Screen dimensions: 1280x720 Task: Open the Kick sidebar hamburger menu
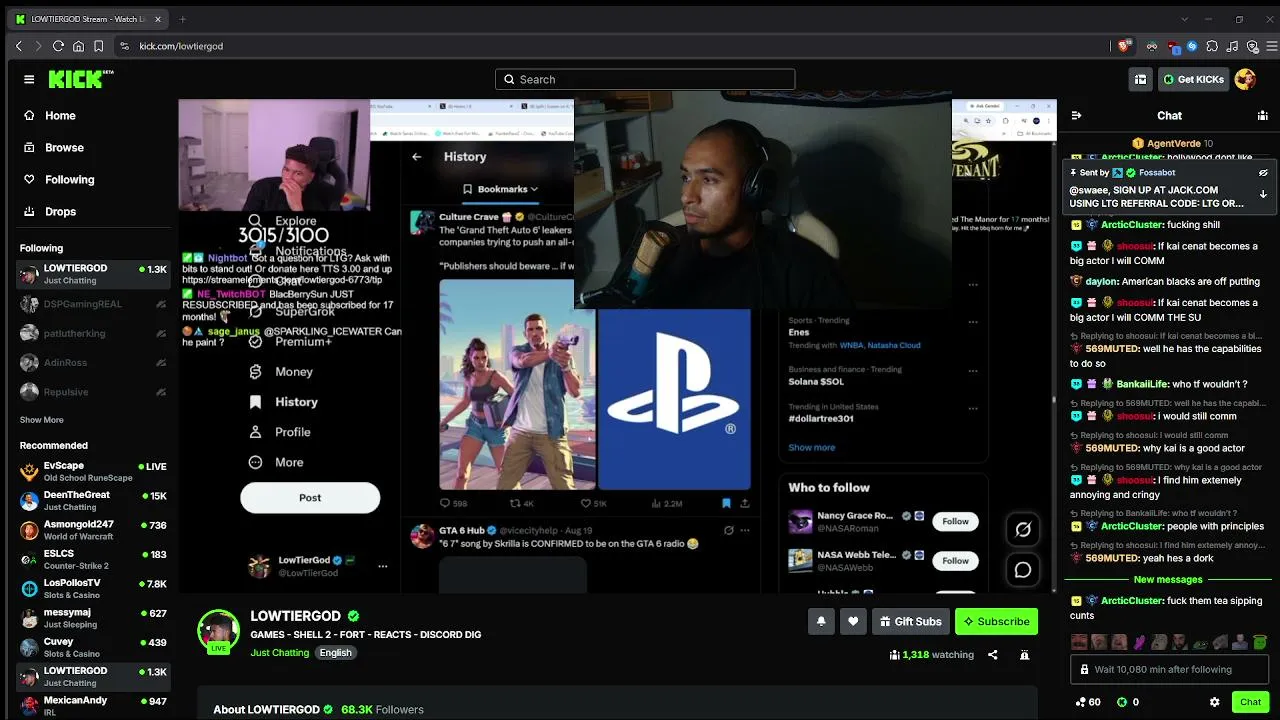tap(29, 79)
